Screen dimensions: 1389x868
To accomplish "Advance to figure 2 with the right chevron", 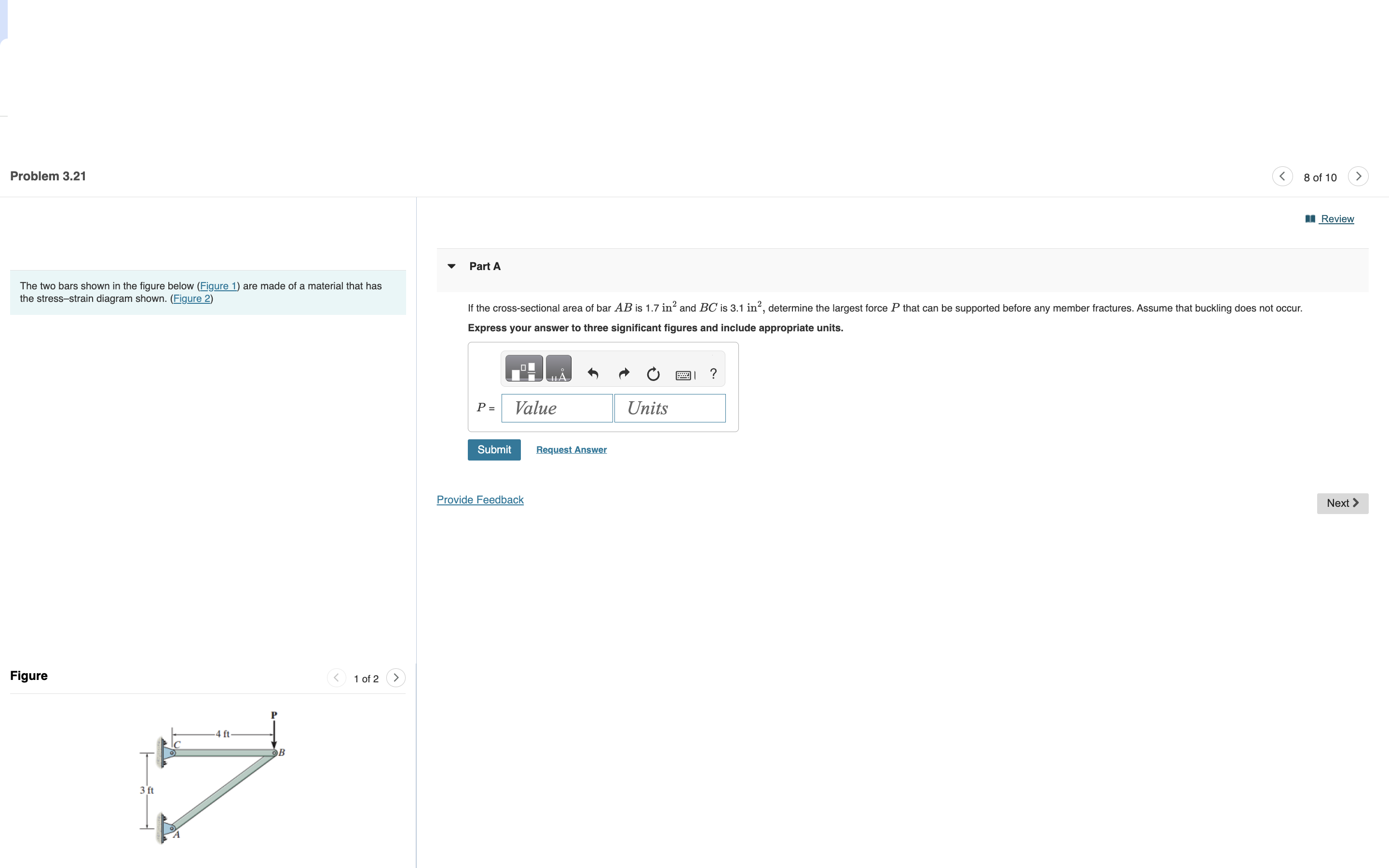I will (396, 678).
